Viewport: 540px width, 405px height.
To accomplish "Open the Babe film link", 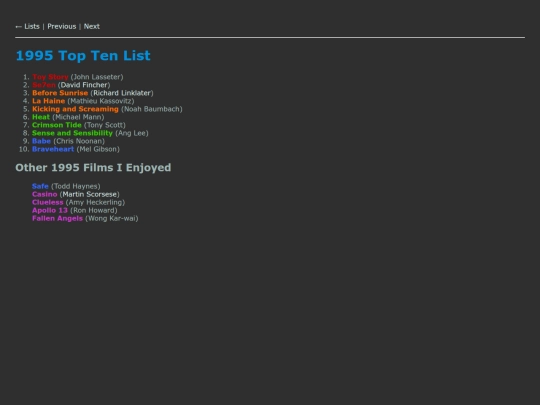I will coord(41,141).
